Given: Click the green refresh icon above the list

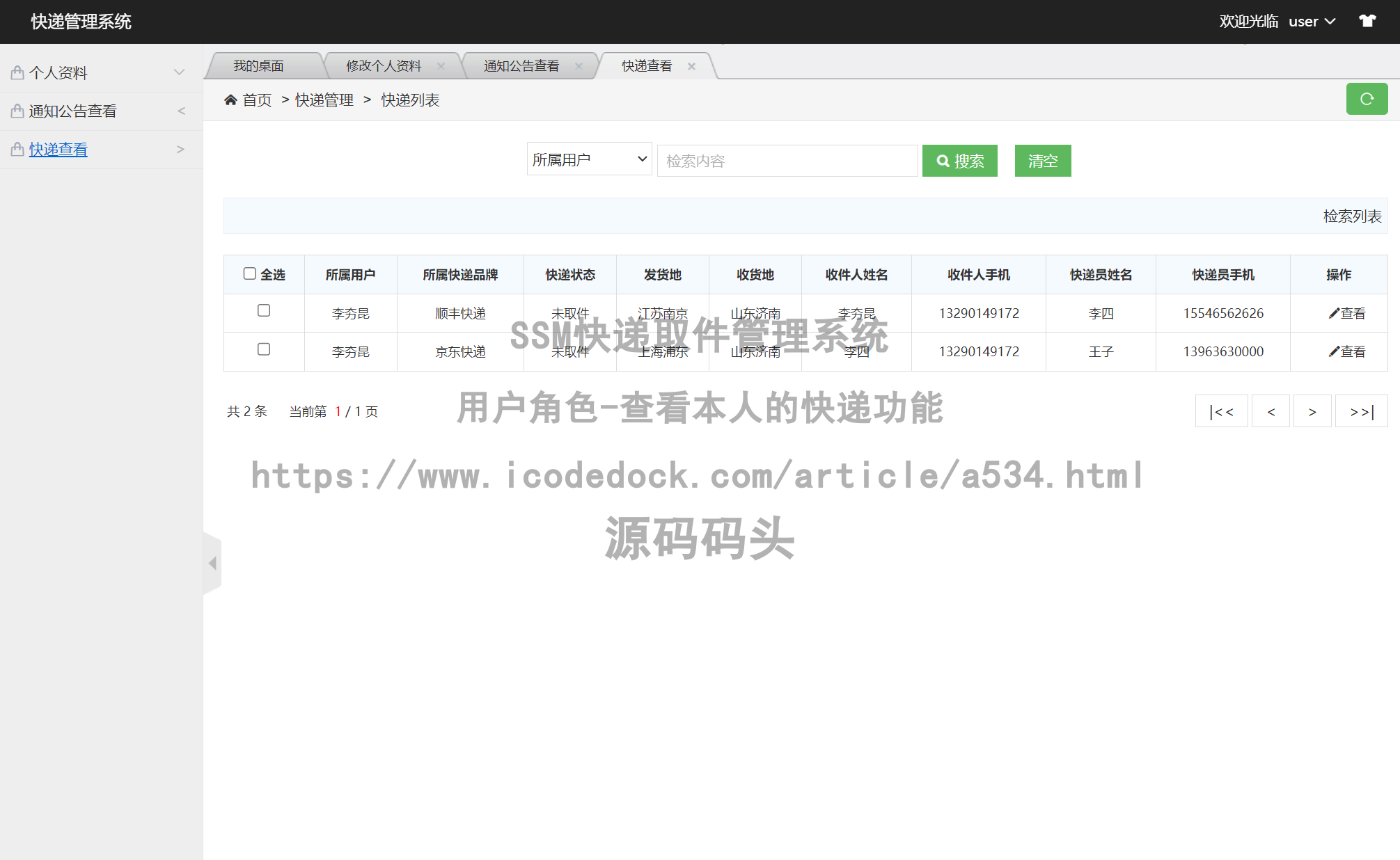Looking at the screenshot, I should point(1367,99).
